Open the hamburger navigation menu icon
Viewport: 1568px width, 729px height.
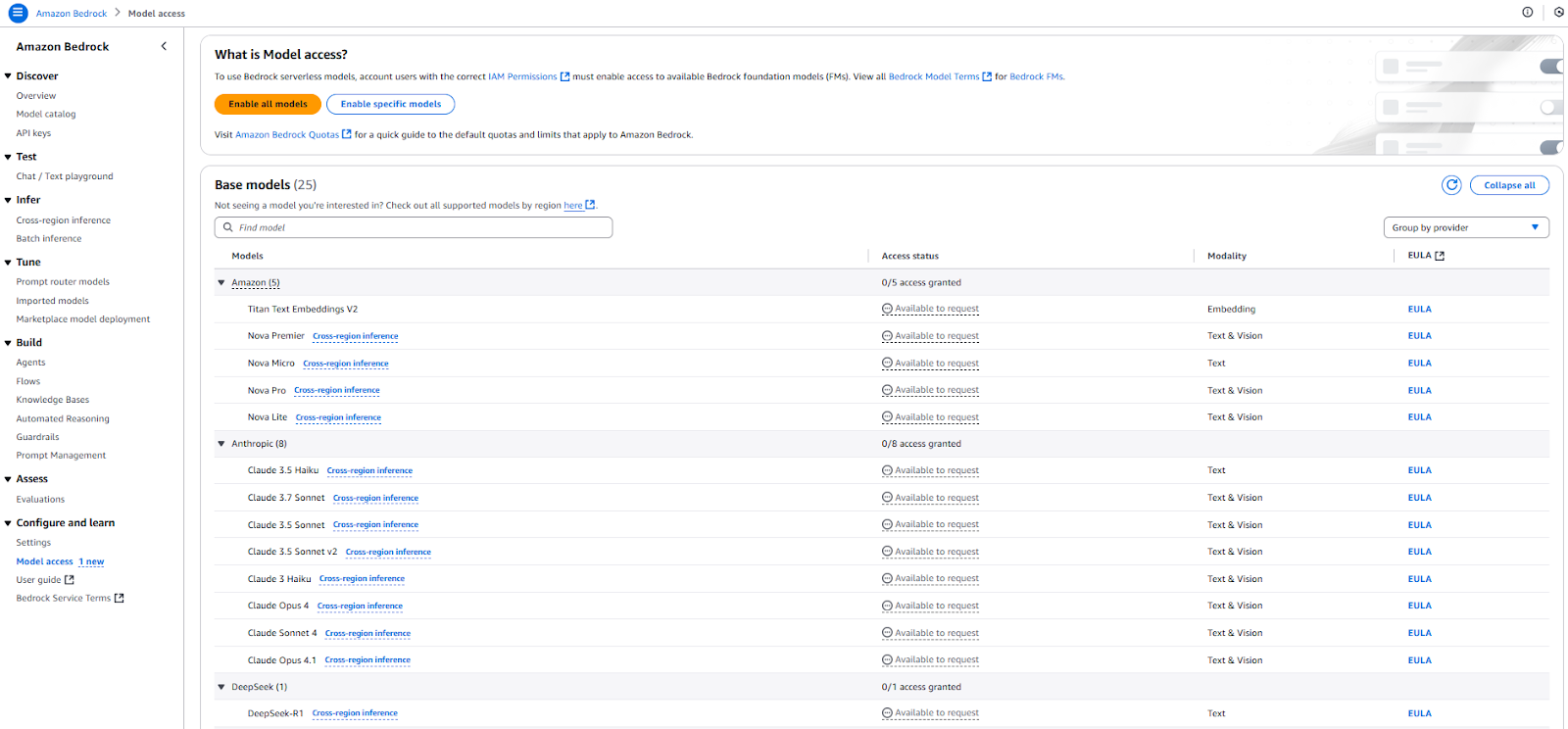click(x=18, y=13)
